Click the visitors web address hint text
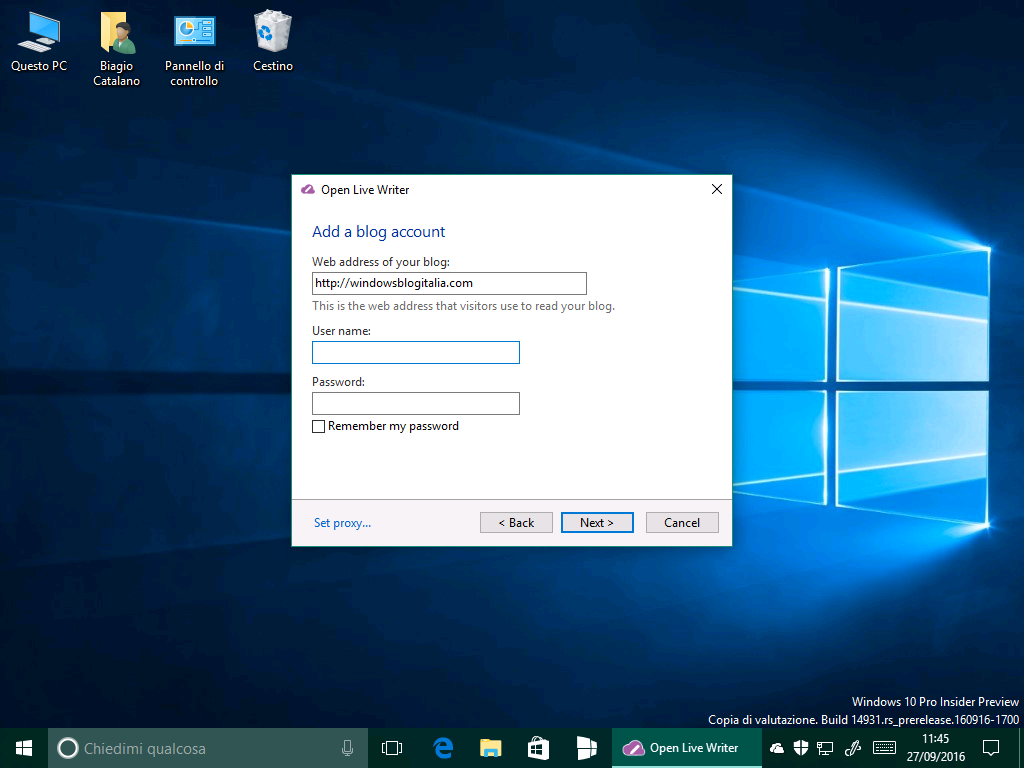The height and width of the screenshot is (768, 1024). (x=463, y=306)
